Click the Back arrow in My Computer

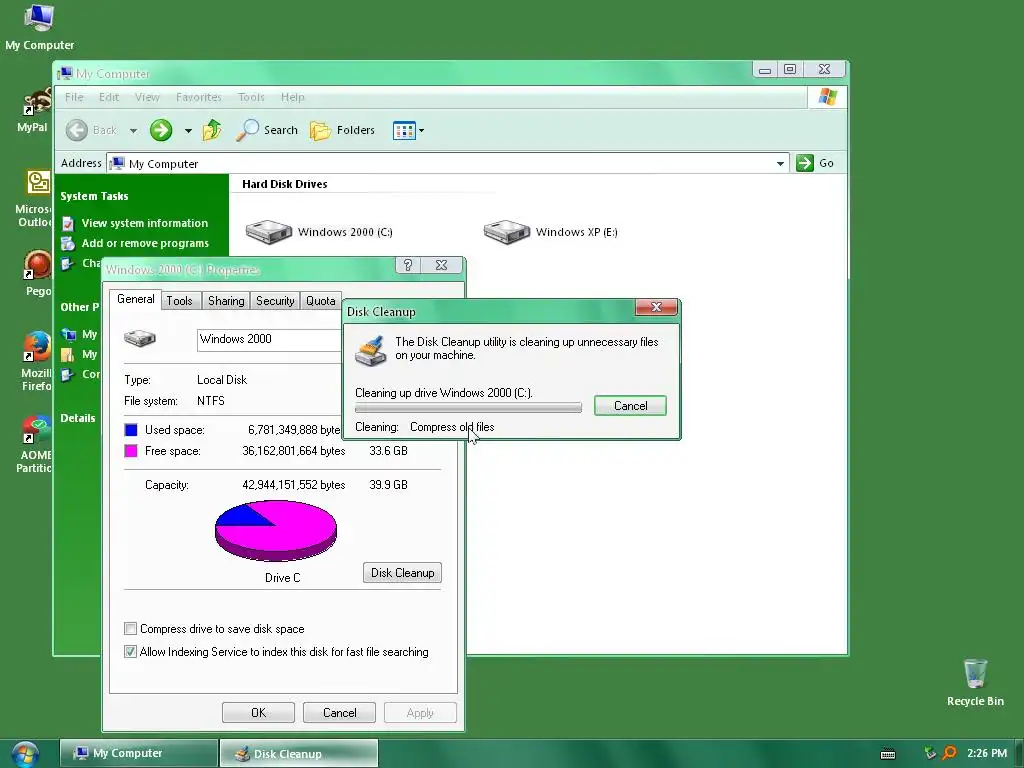click(77, 130)
